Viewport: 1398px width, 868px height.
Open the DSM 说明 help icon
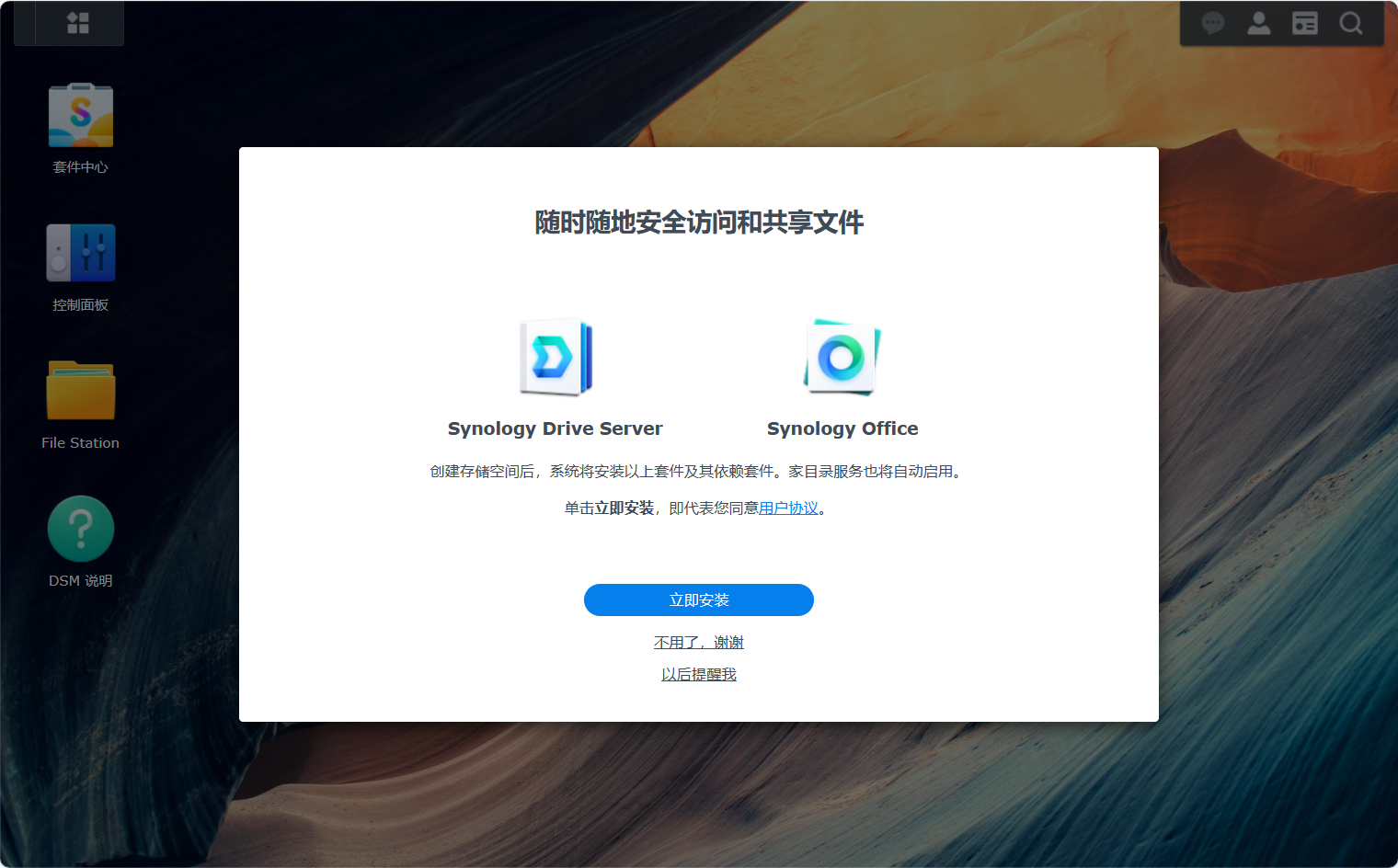pyautogui.click(x=81, y=529)
